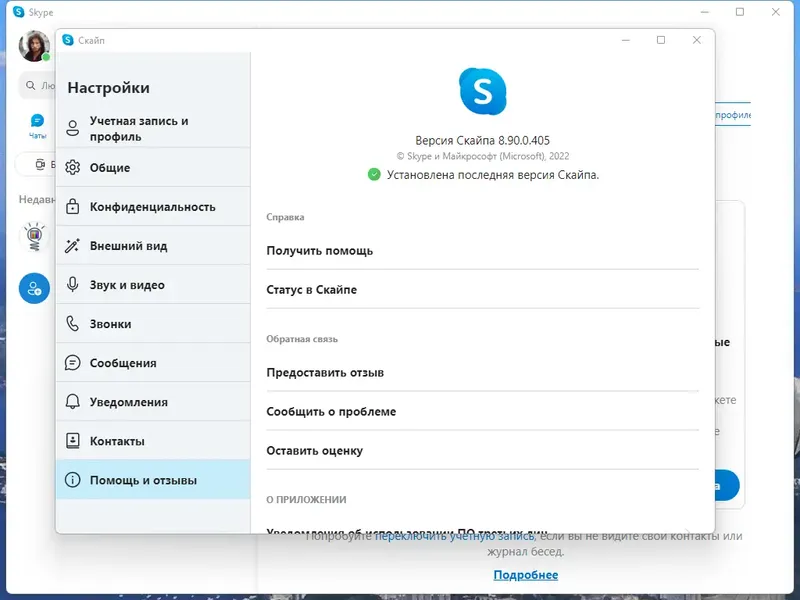Open the Подробнее link at the bottom
800x600 pixels.
(526, 574)
